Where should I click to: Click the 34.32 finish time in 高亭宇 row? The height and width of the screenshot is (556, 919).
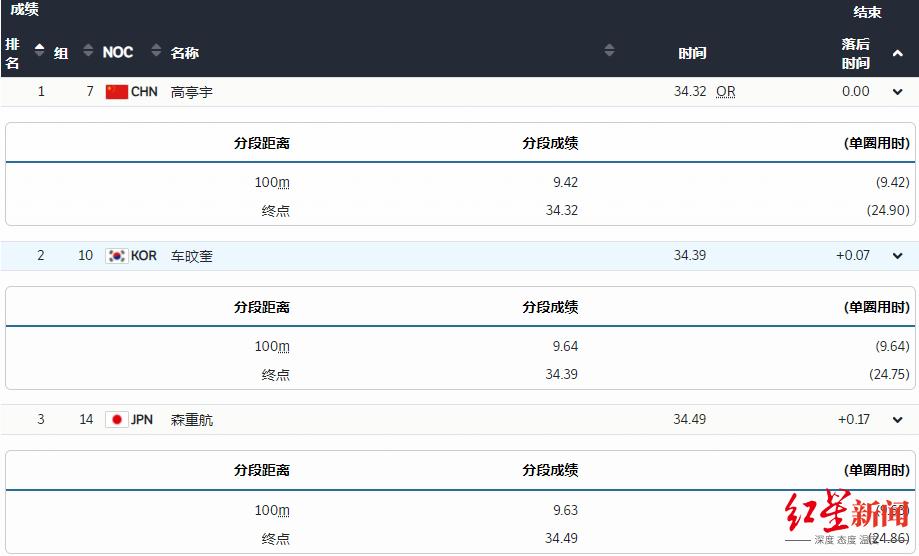point(690,91)
